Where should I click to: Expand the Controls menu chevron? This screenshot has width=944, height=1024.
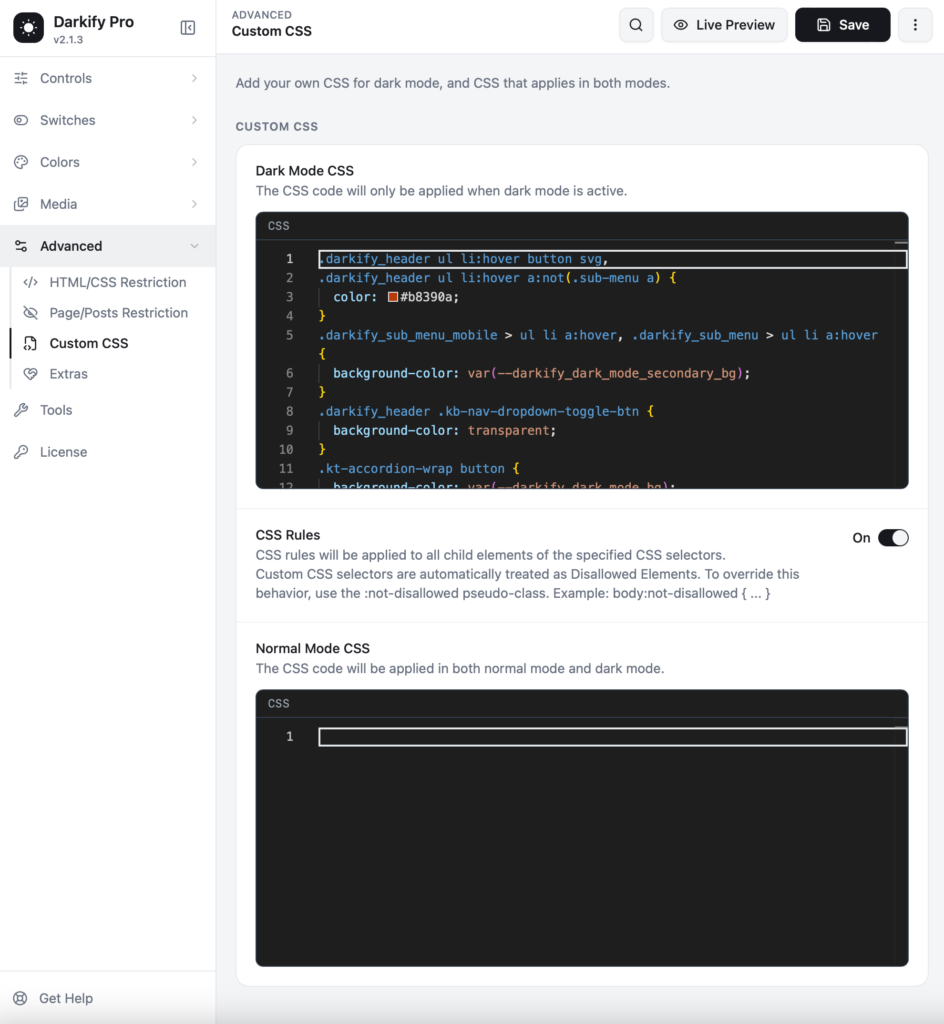tap(195, 78)
